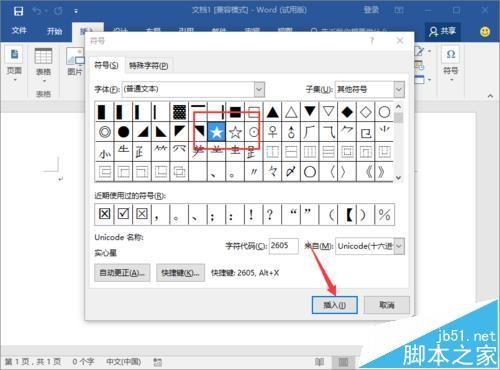Select the hollow white star symbol
Screen dimensions: 500x370
tap(235, 132)
